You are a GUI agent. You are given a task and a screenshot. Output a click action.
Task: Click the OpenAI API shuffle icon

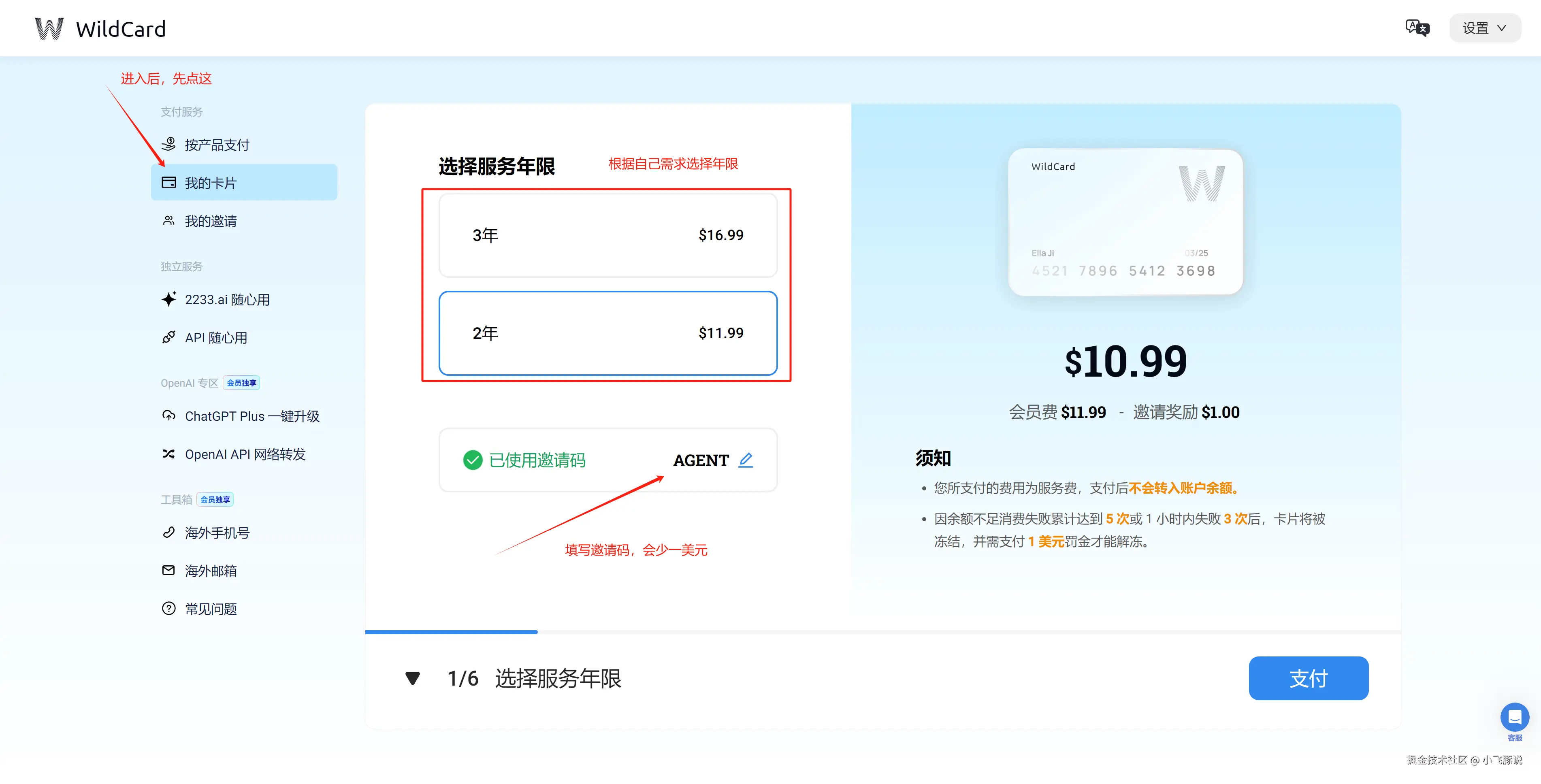(x=169, y=454)
